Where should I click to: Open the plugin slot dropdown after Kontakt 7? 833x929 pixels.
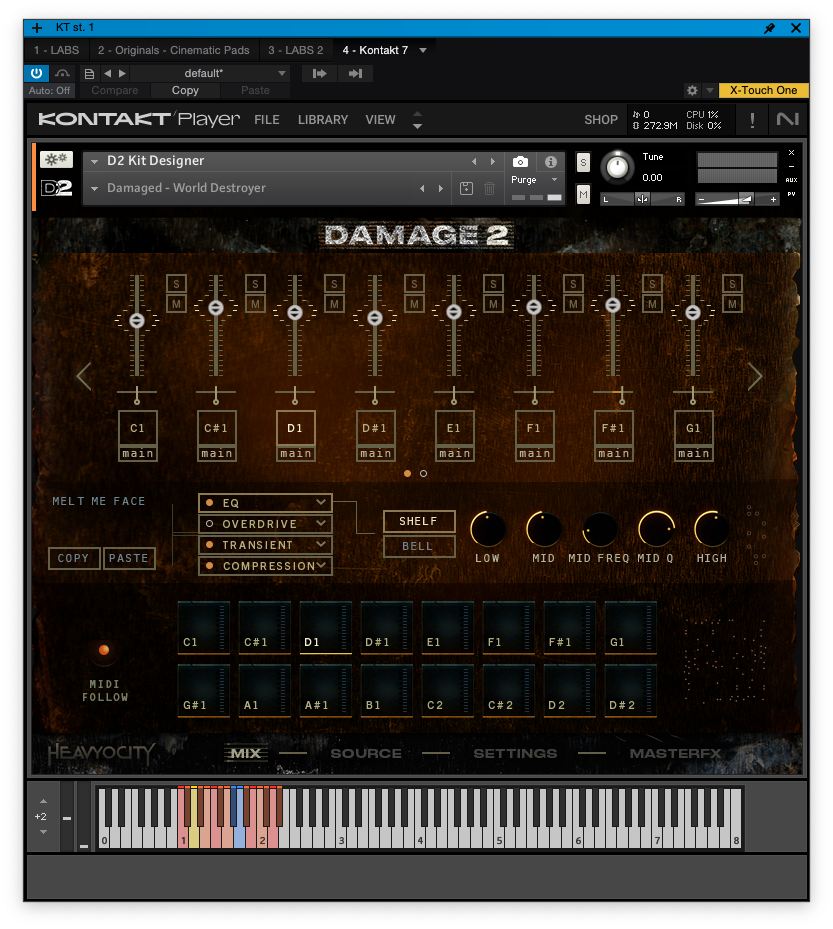click(423, 50)
